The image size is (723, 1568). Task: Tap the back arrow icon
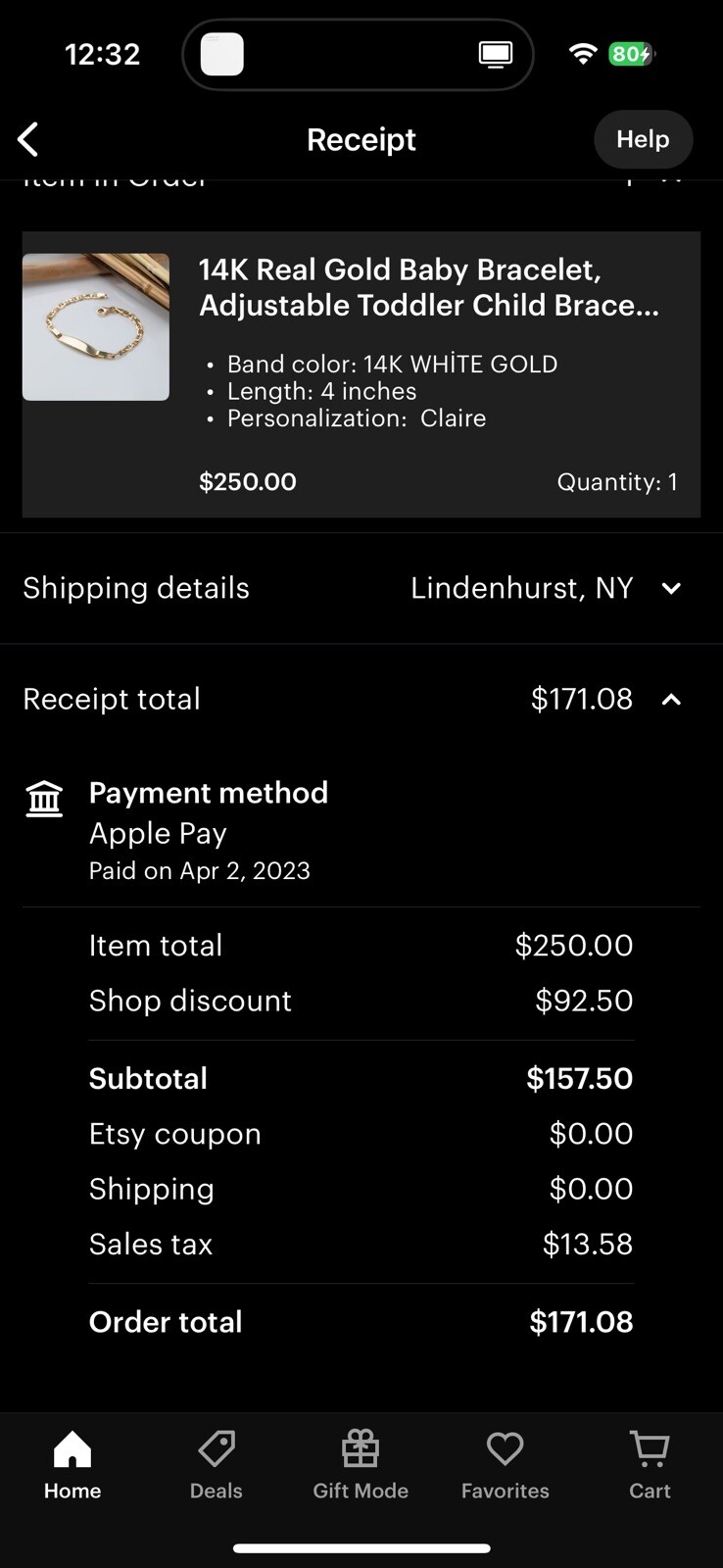click(x=28, y=139)
